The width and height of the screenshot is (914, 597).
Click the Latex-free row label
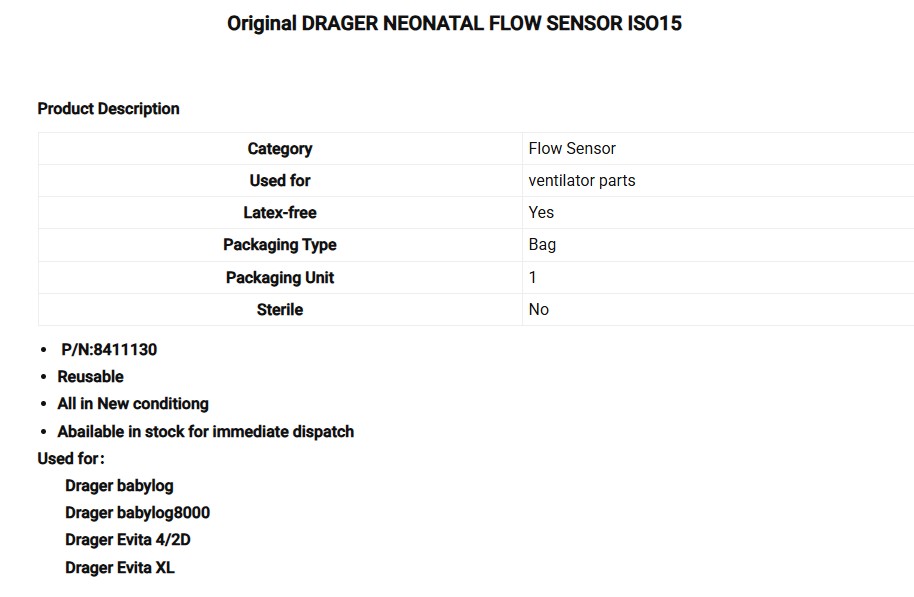pos(280,213)
